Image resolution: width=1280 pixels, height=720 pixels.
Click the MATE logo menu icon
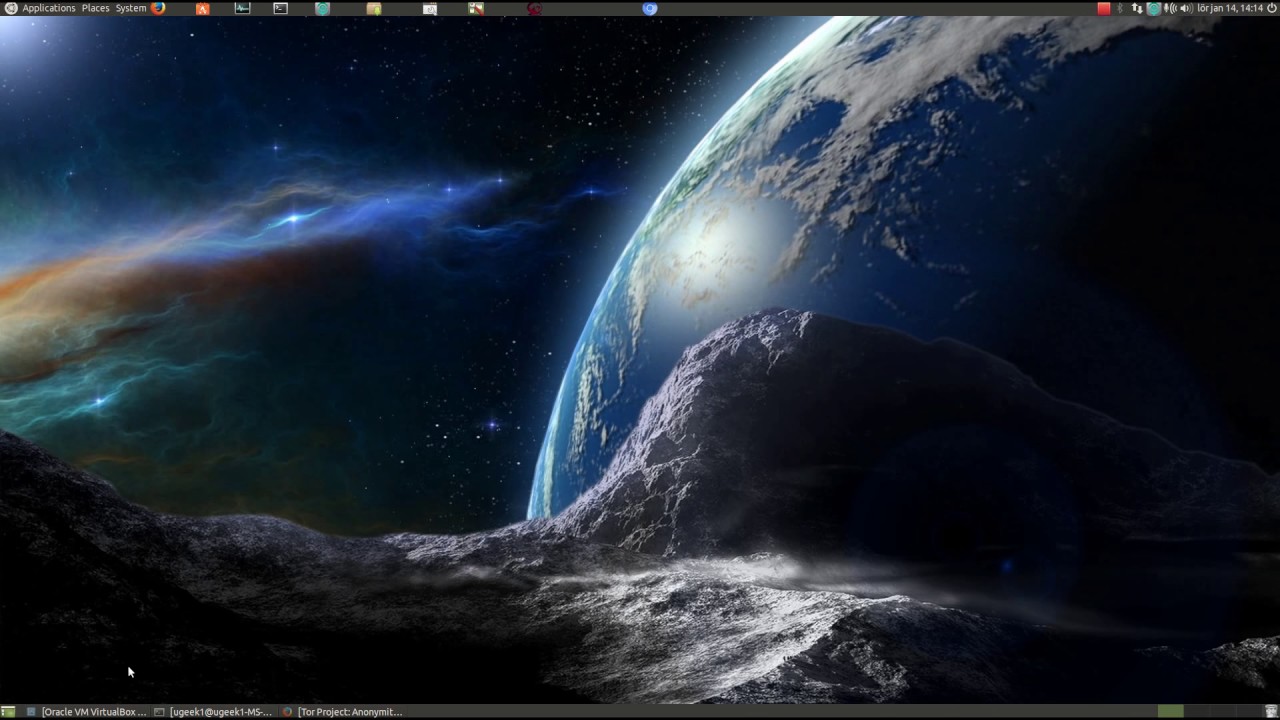tap(10, 8)
